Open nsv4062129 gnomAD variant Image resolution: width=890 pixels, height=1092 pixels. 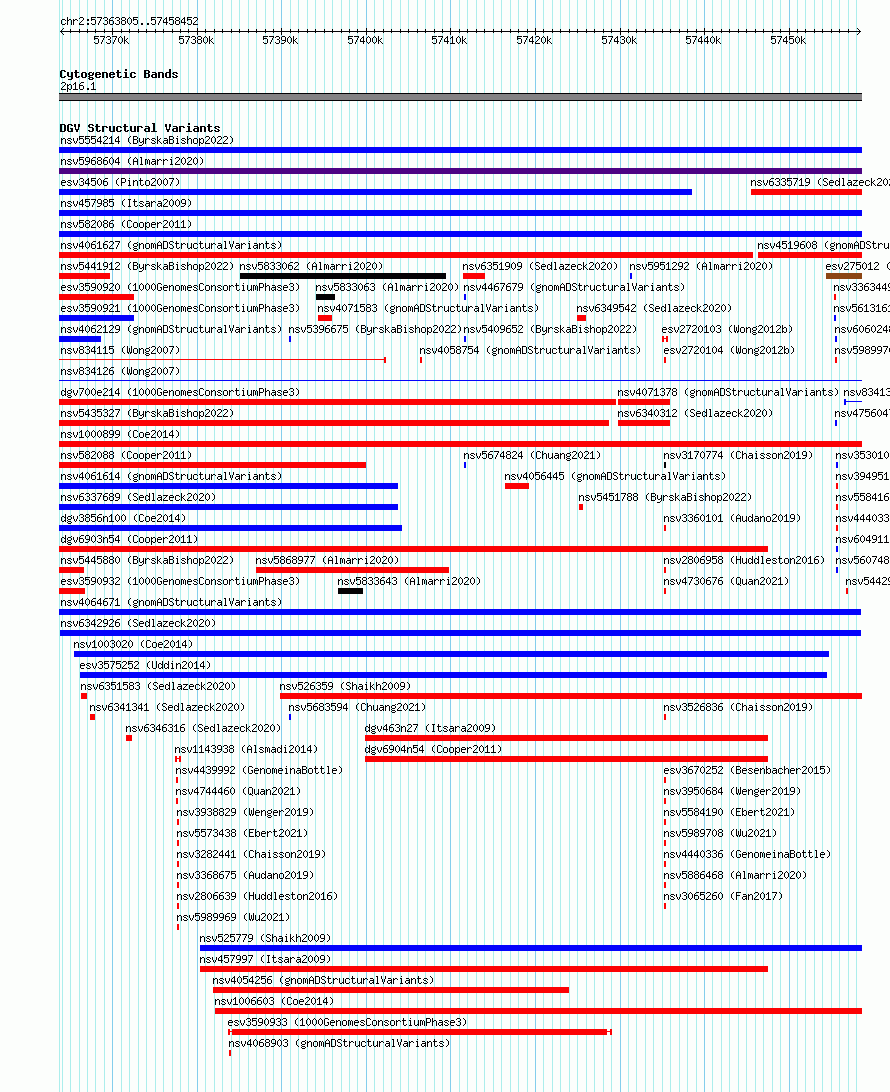(x=171, y=329)
